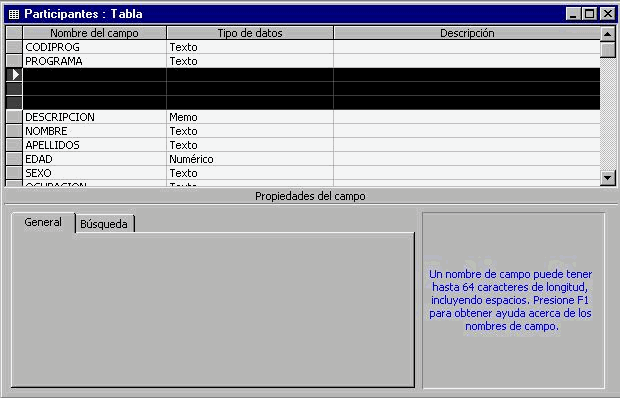Click the row selector for EDAD
The width and height of the screenshot is (620, 398).
coord(14,159)
